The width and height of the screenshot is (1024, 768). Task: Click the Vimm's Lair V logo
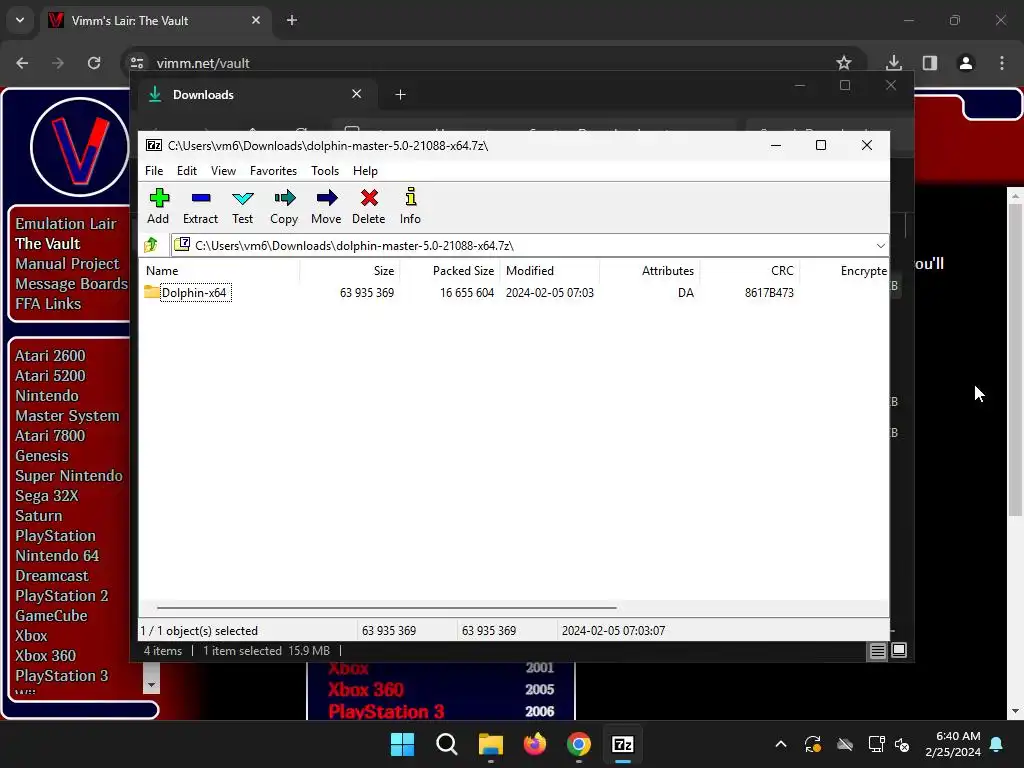(80, 147)
